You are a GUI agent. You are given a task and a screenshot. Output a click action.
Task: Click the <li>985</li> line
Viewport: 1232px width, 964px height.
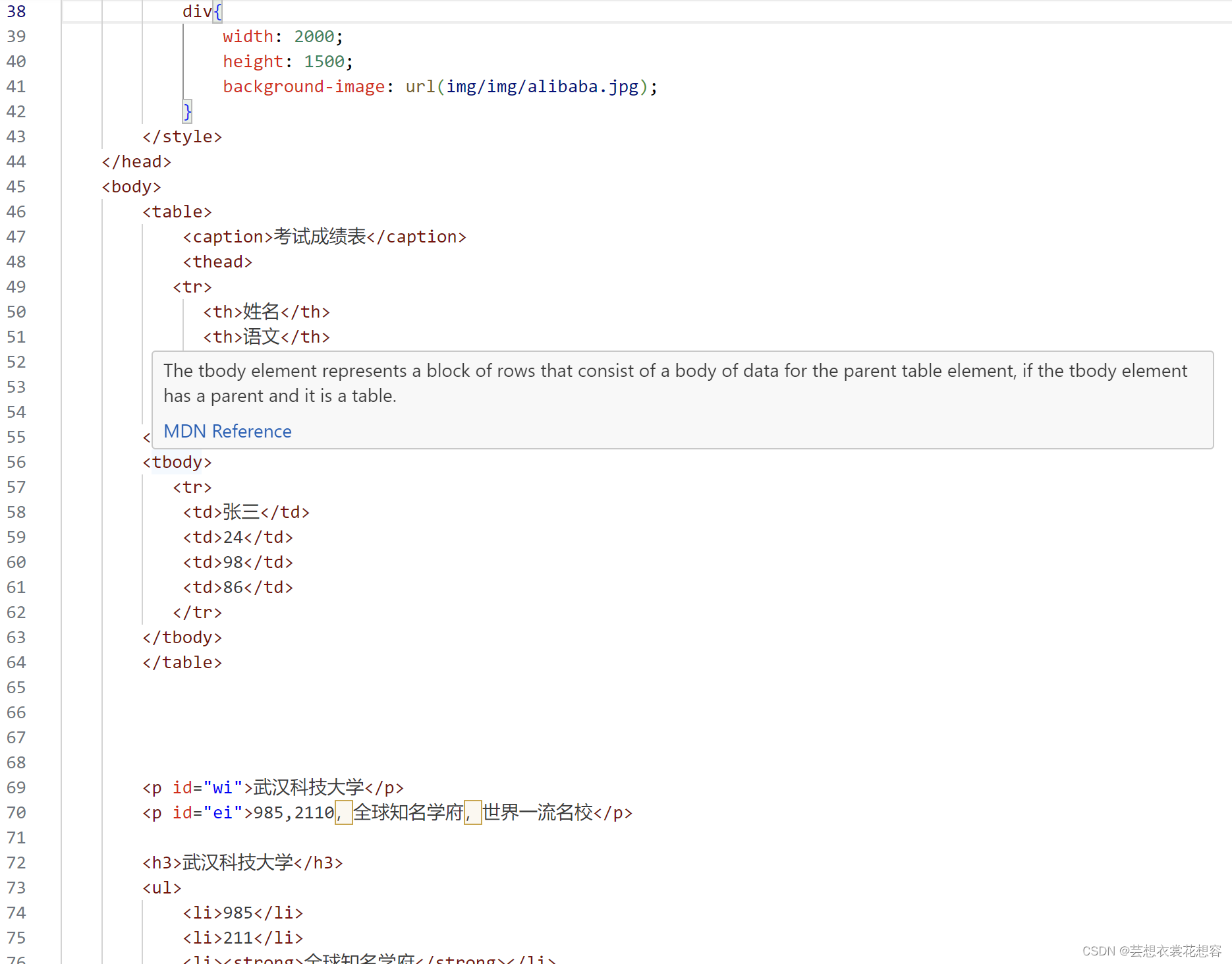[243, 913]
